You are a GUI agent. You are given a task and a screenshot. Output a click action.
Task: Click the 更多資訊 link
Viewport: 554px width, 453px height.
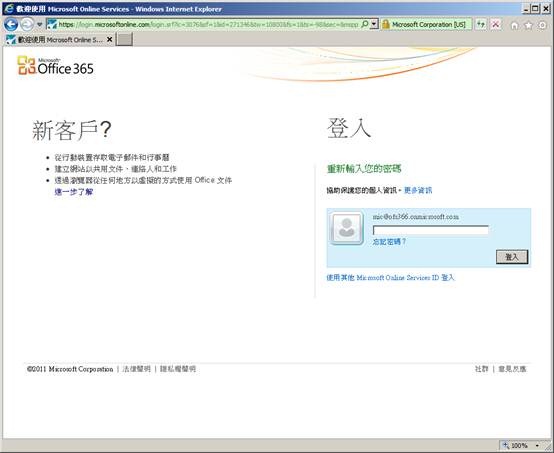tap(418, 190)
